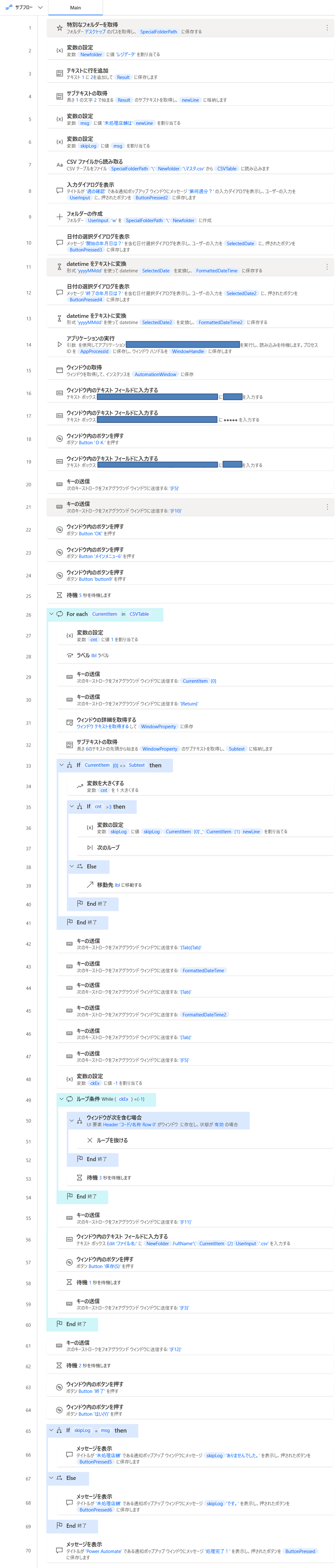Image resolution: width=336 pixels, height=1568 pixels.
Task: Collapse the ウィンドウが次を含む場合 block
Action: [x=72, y=1121]
